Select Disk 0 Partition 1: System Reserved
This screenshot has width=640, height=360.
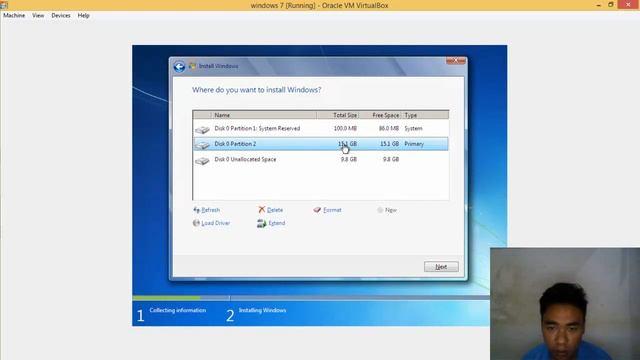[x=321, y=129]
